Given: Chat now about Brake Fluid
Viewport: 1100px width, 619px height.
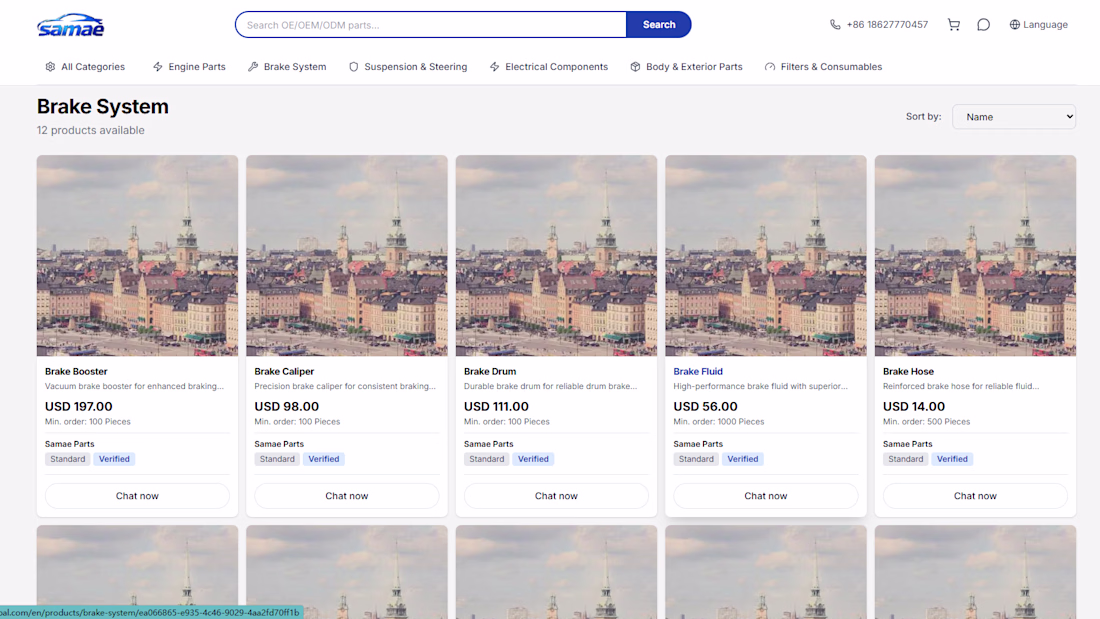Looking at the screenshot, I should [x=765, y=495].
